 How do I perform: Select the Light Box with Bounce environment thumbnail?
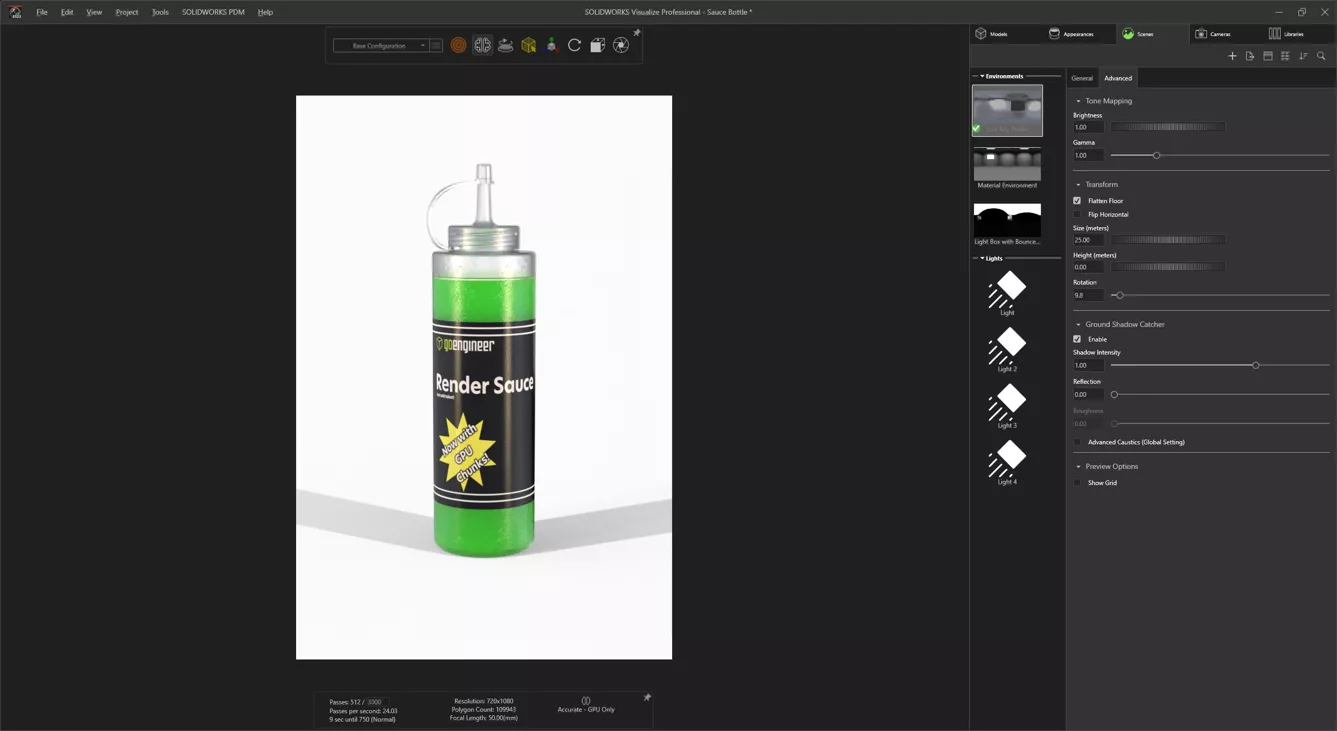point(1007,220)
